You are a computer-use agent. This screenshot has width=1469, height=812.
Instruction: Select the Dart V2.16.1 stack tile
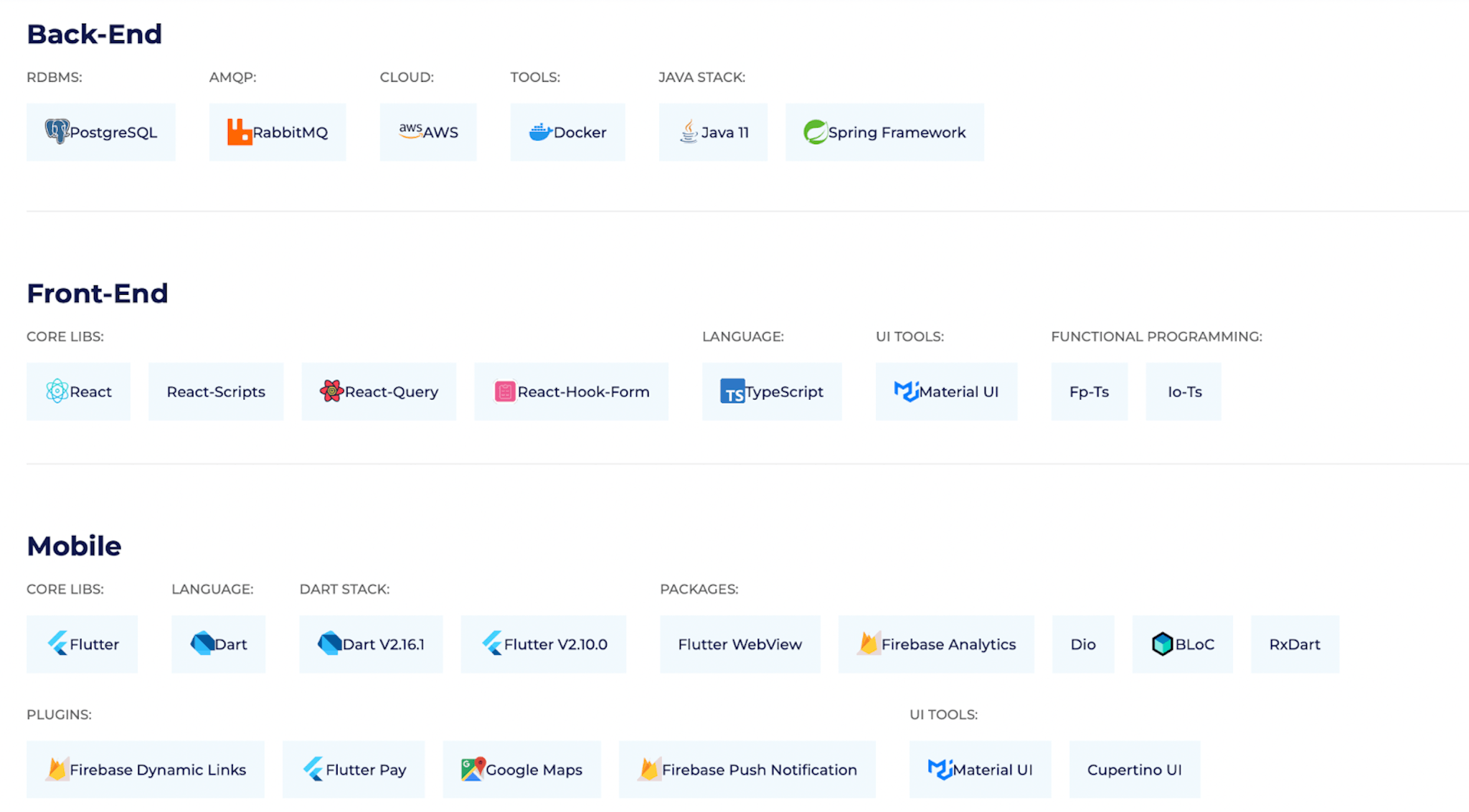click(371, 644)
